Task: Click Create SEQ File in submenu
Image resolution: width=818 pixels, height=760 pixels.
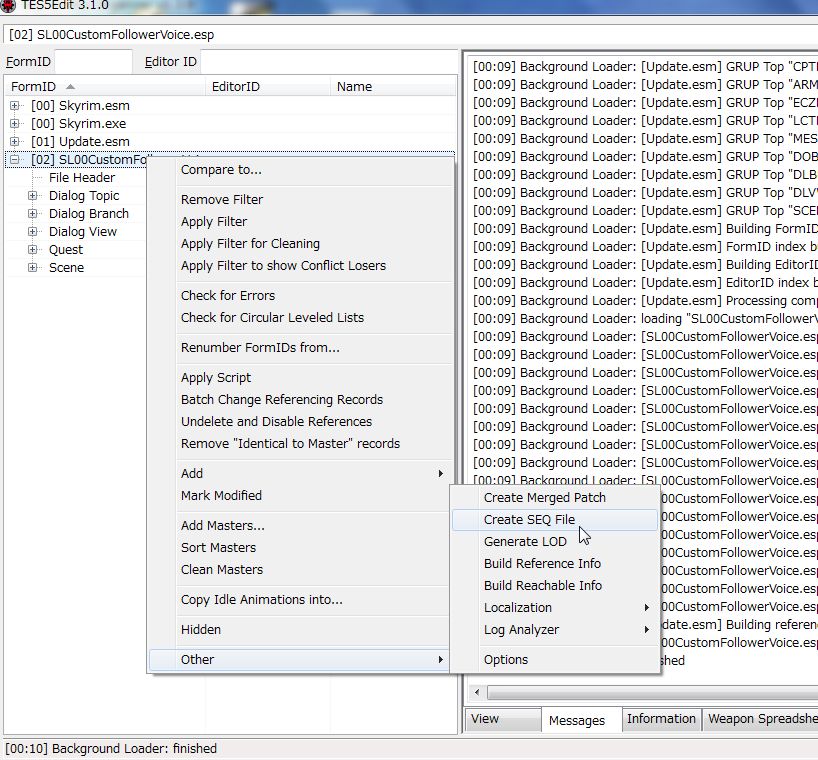Action: tap(555, 520)
